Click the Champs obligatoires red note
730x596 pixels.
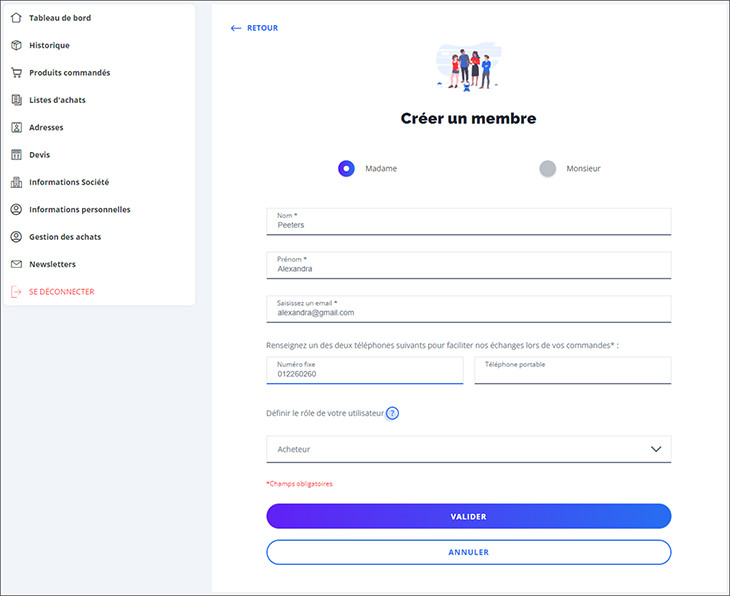pyautogui.click(x=299, y=484)
